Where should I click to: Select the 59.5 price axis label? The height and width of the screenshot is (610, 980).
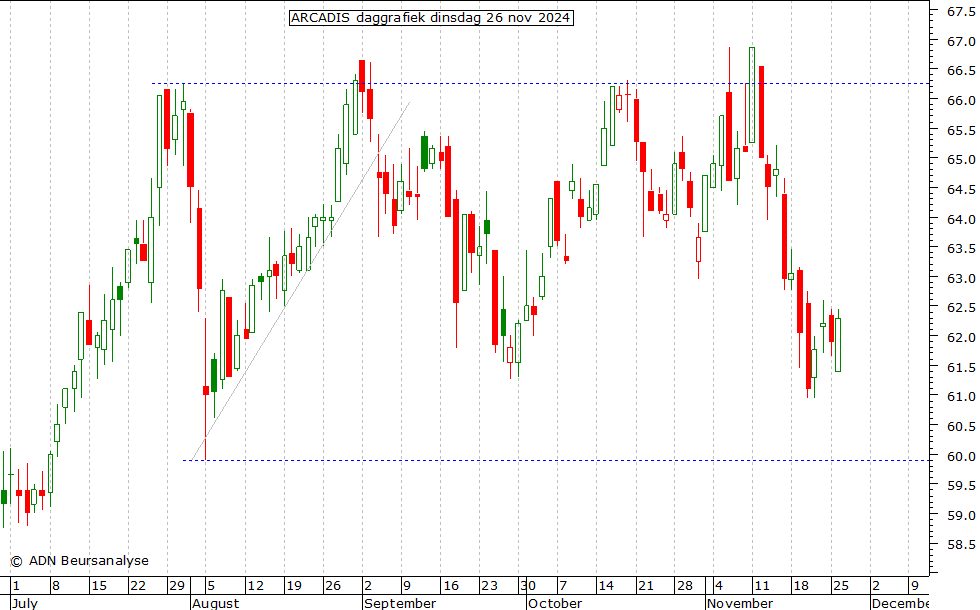[961, 486]
